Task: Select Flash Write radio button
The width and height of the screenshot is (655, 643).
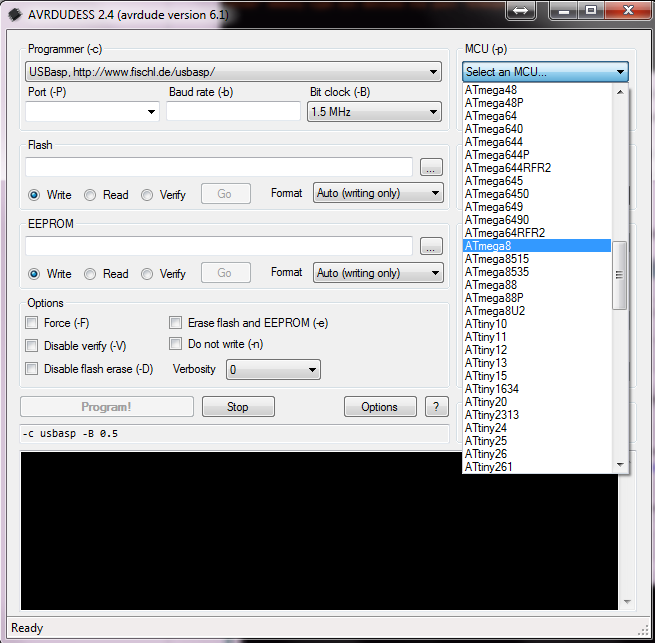Action: [34, 195]
